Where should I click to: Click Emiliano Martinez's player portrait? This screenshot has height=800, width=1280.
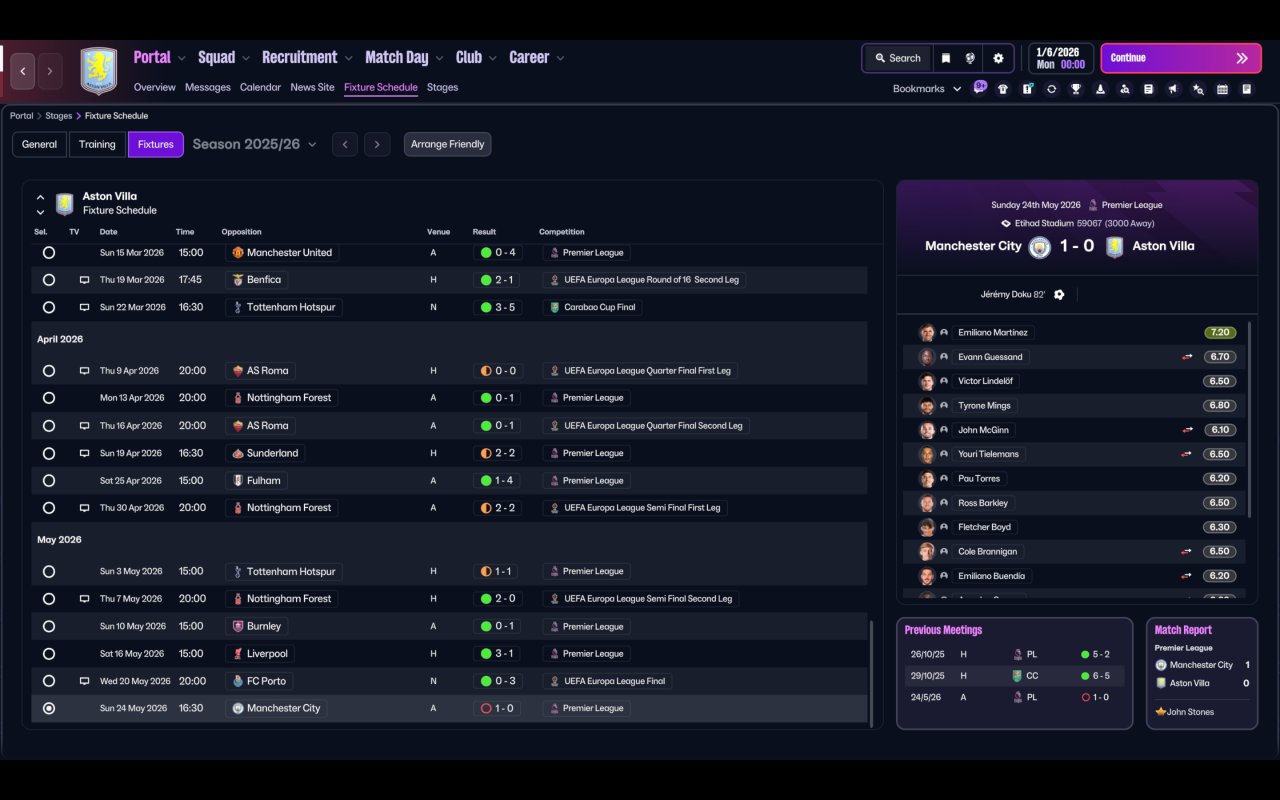[x=927, y=333]
